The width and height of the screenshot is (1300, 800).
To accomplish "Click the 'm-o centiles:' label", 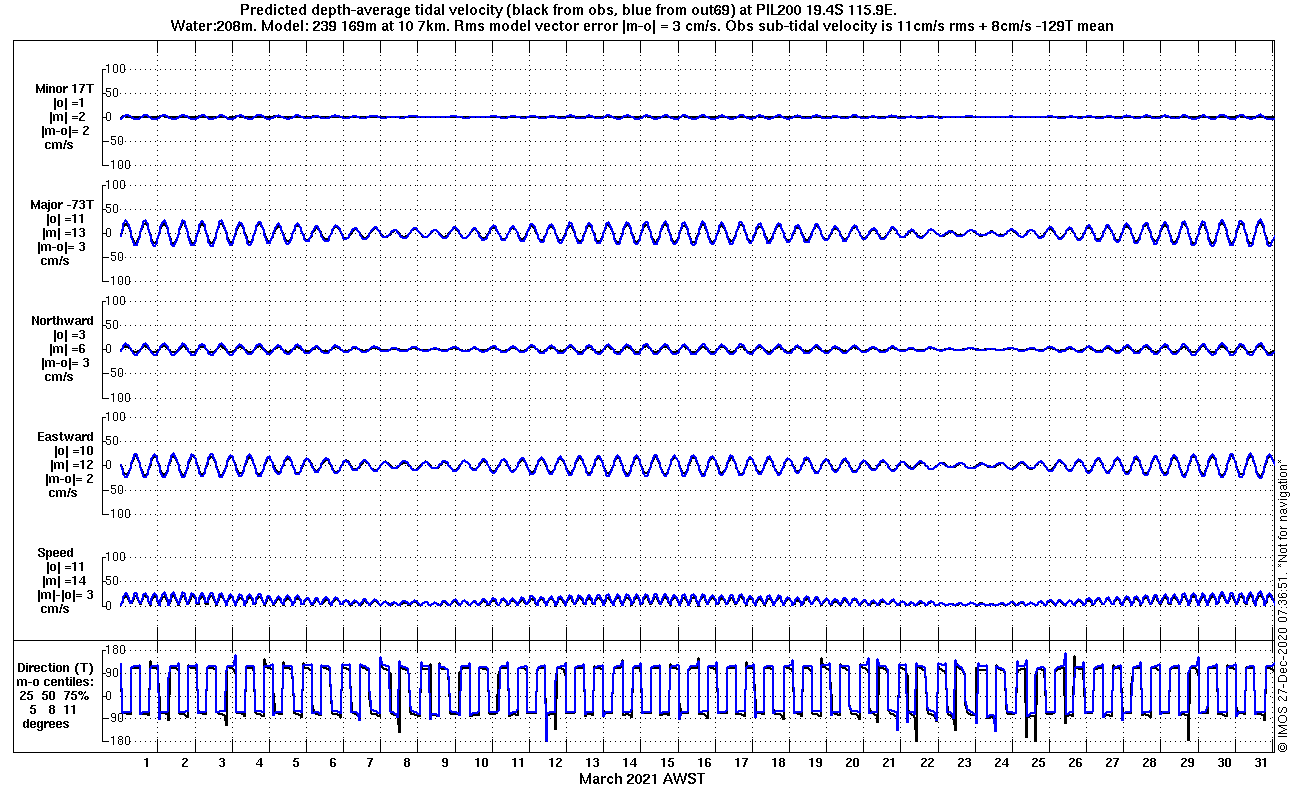I will click(x=55, y=682).
